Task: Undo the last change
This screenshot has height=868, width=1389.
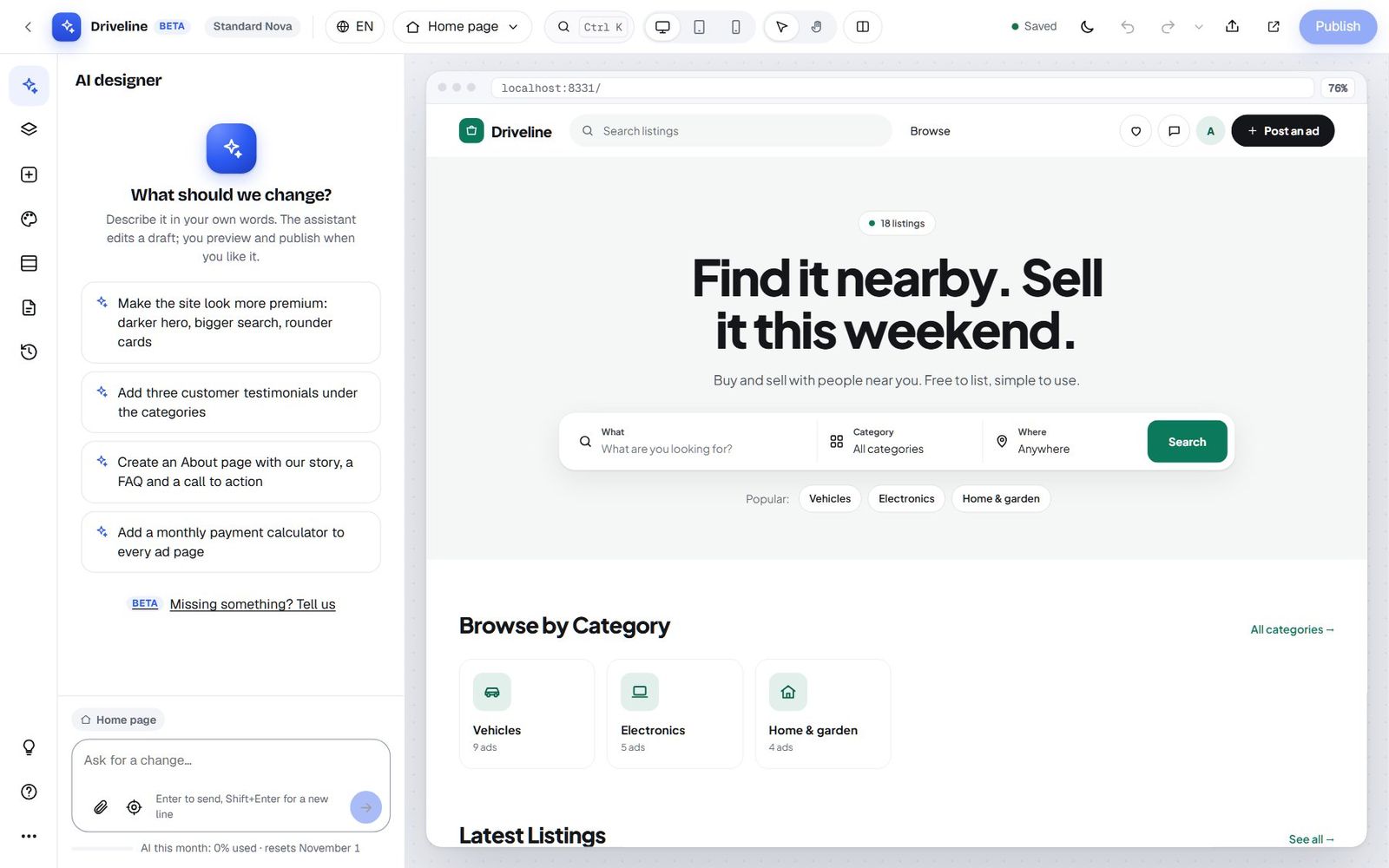Action: point(1128,27)
